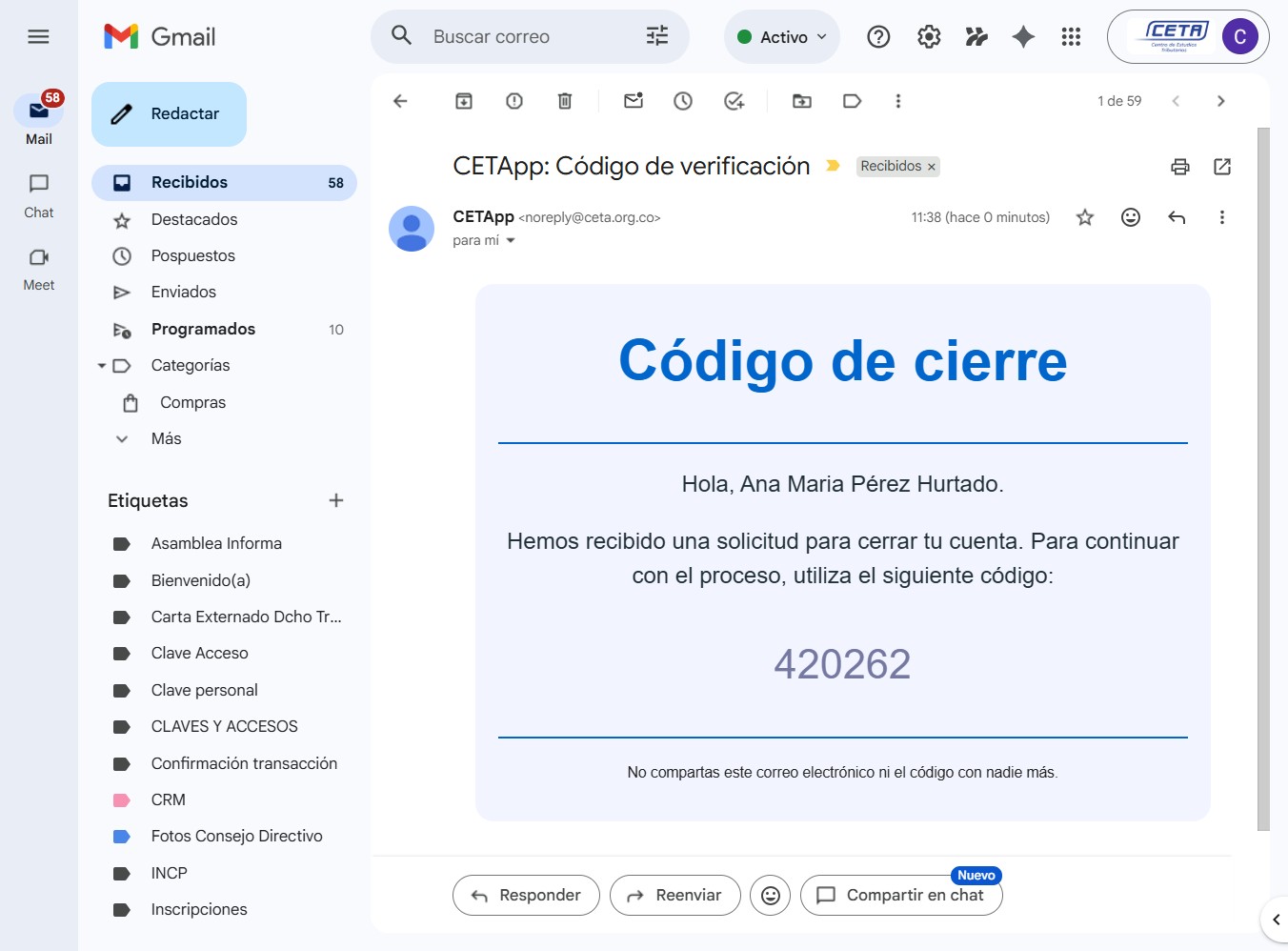This screenshot has height=951, width=1288.
Task: Open Meet from the side rail
Action: [39, 269]
